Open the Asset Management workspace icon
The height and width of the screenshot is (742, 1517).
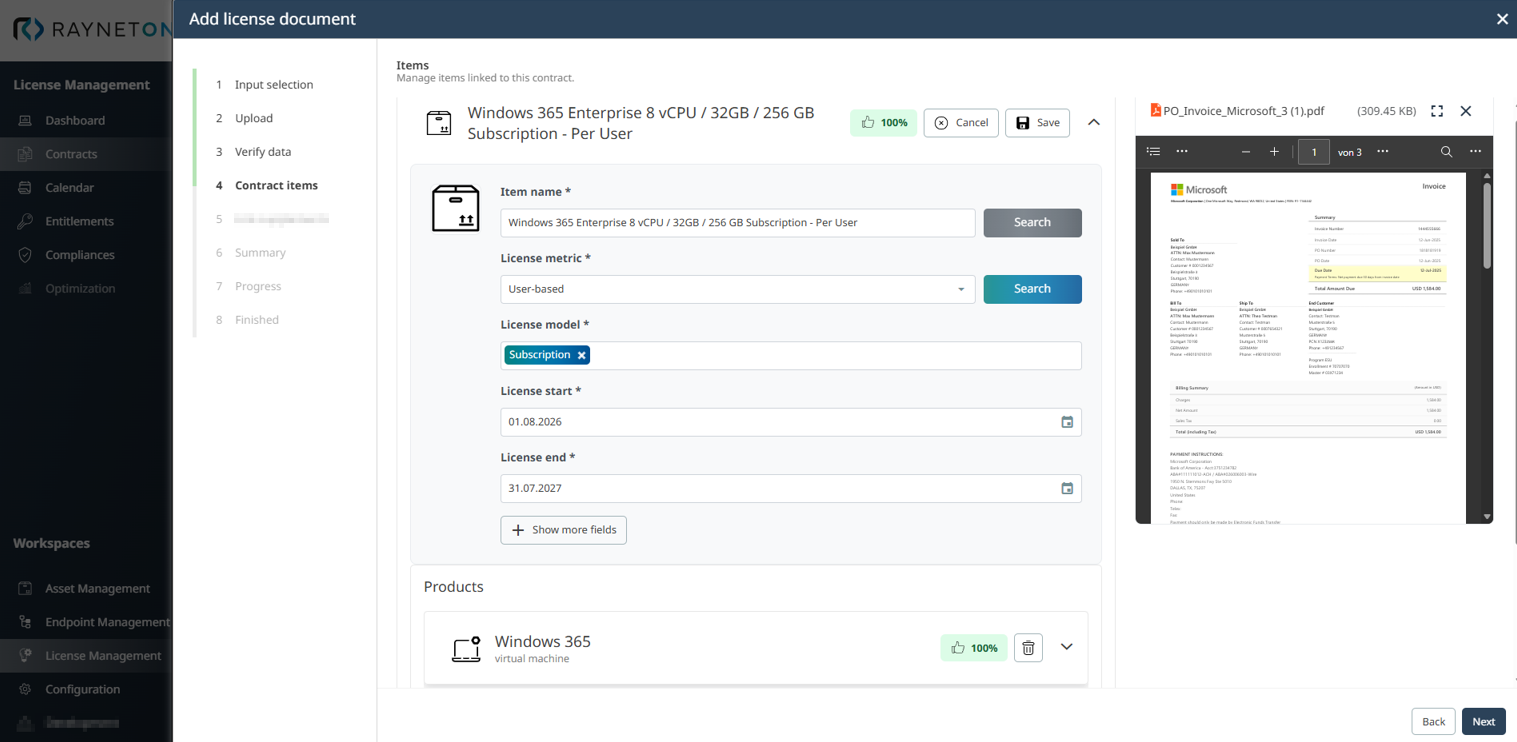coord(25,589)
